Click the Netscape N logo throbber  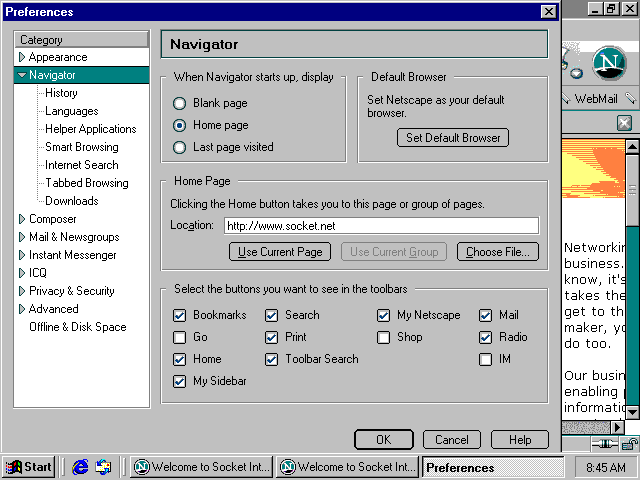pyautogui.click(x=609, y=62)
